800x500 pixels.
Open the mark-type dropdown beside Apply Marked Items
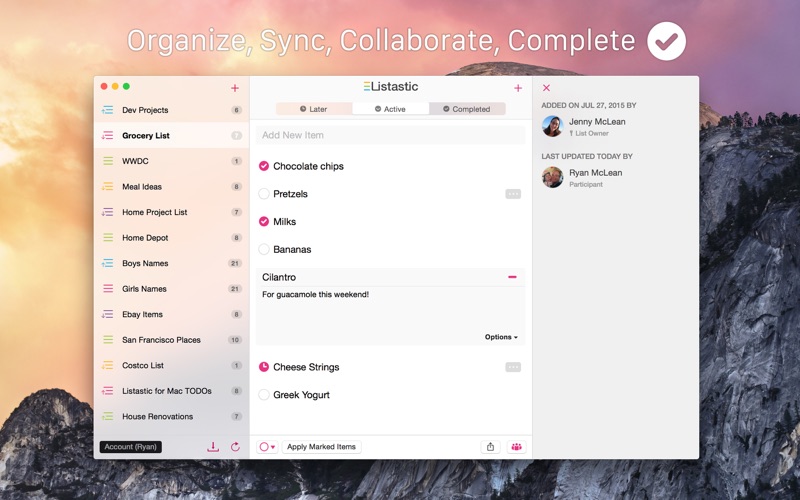[267, 447]
